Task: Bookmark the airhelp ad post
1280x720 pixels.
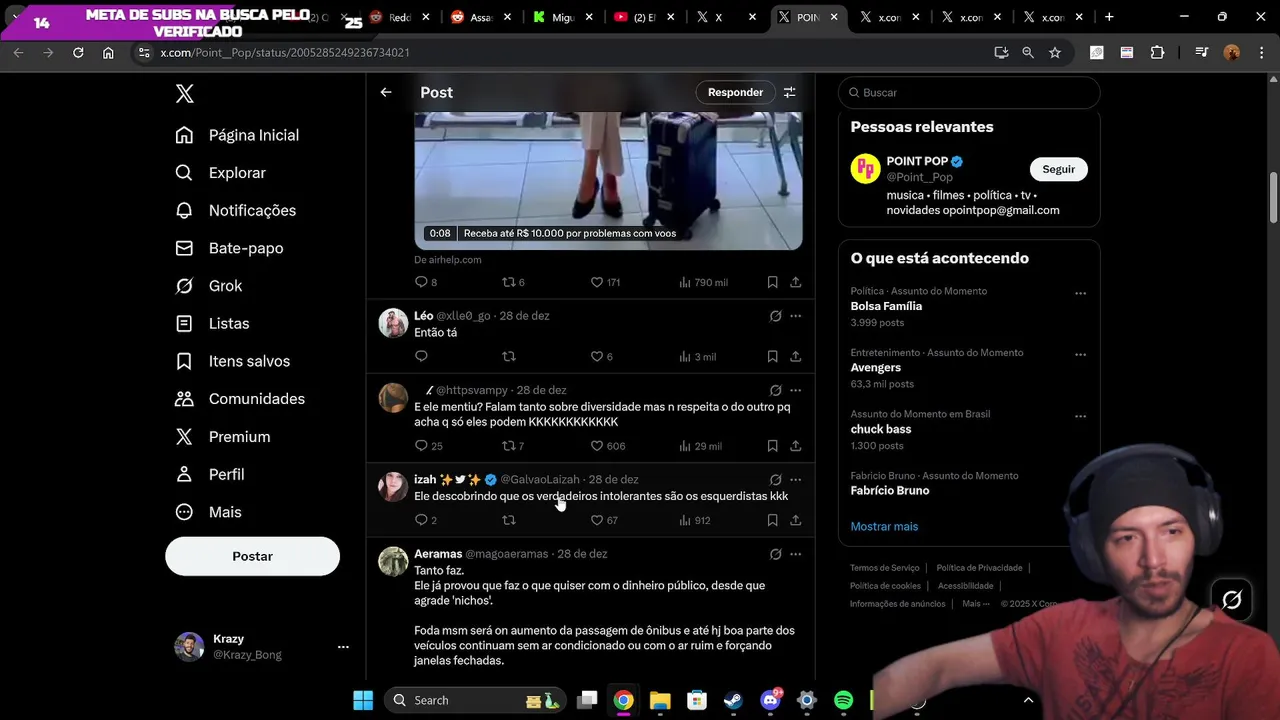Action: click(x=772, y=283)
